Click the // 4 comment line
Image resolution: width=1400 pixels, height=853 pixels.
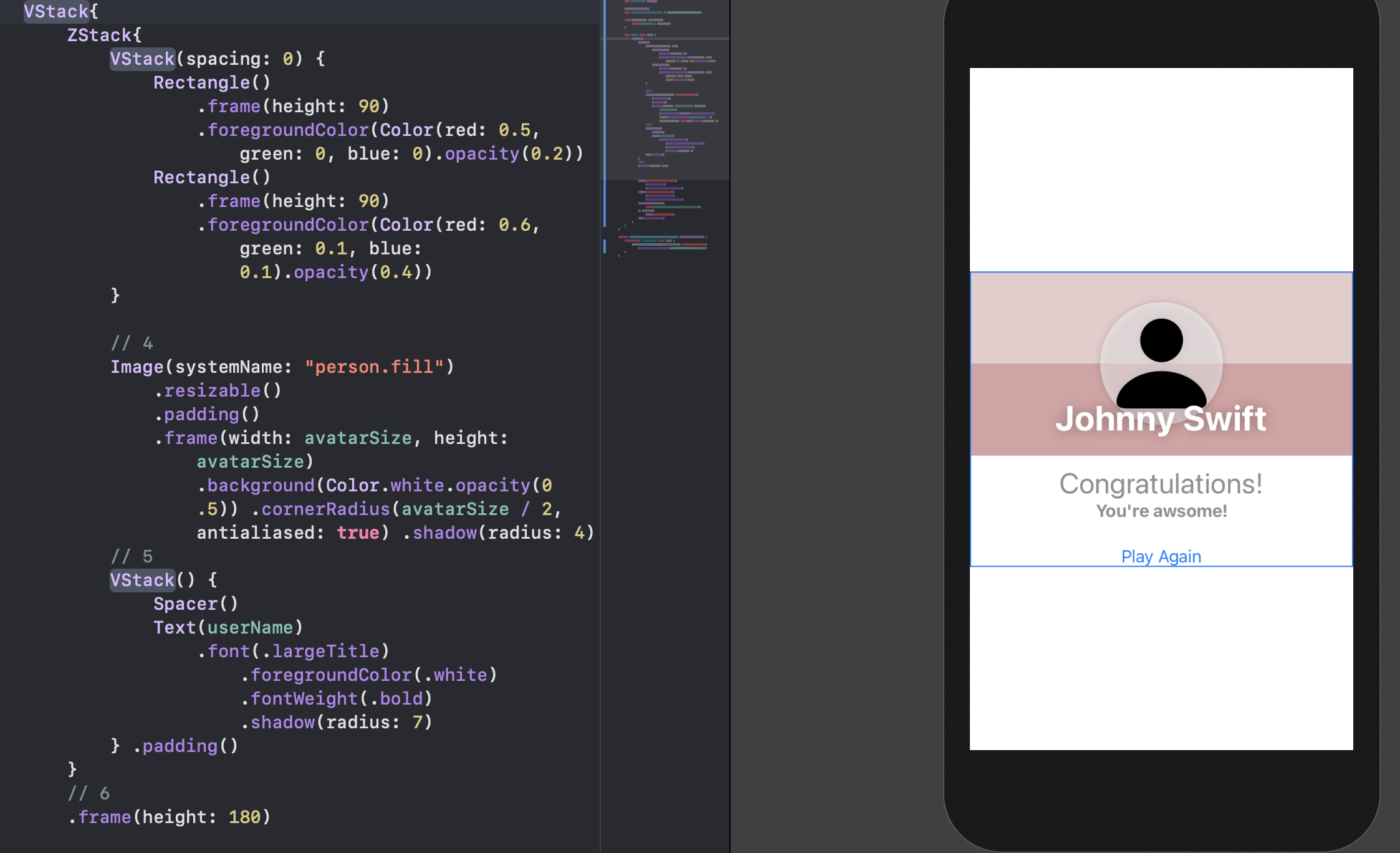pyautogui.click(x=132, y=343)
